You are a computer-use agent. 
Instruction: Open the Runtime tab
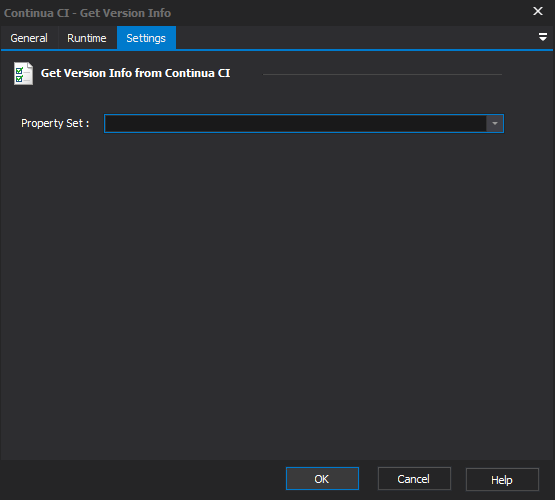(x=87, y=38)
